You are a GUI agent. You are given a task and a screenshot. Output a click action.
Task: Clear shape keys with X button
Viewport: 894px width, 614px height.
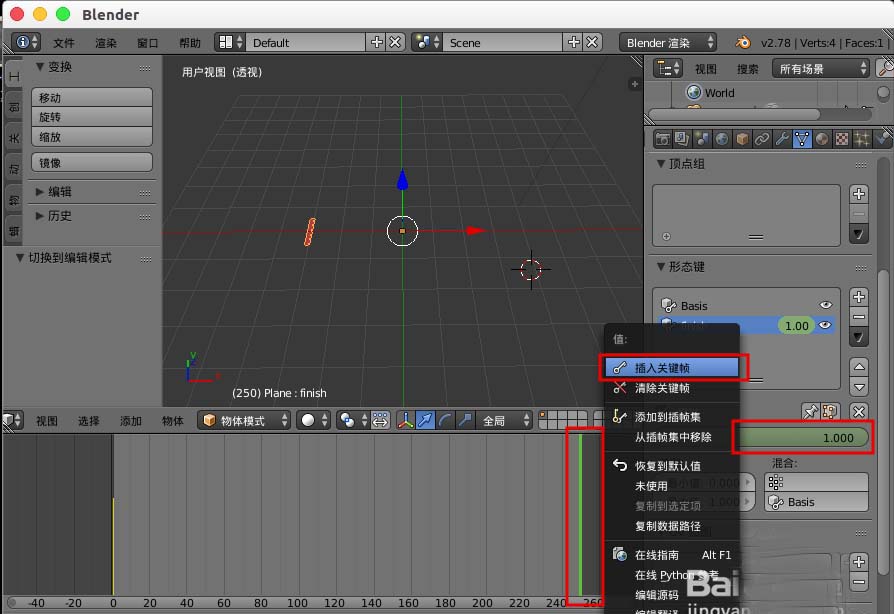click(859, 411)
